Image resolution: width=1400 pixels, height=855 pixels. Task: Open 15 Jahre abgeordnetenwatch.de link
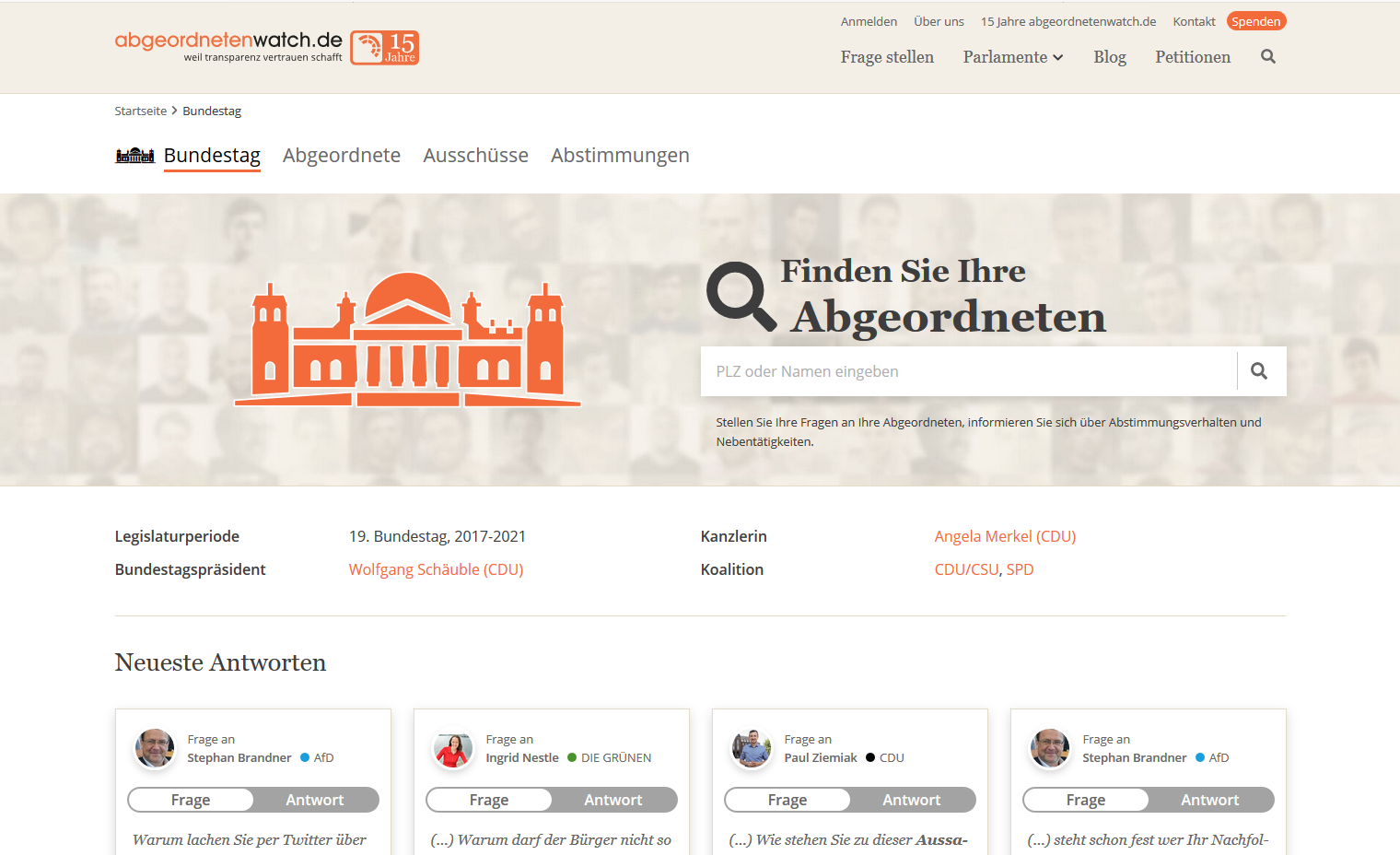(1068, 21)
